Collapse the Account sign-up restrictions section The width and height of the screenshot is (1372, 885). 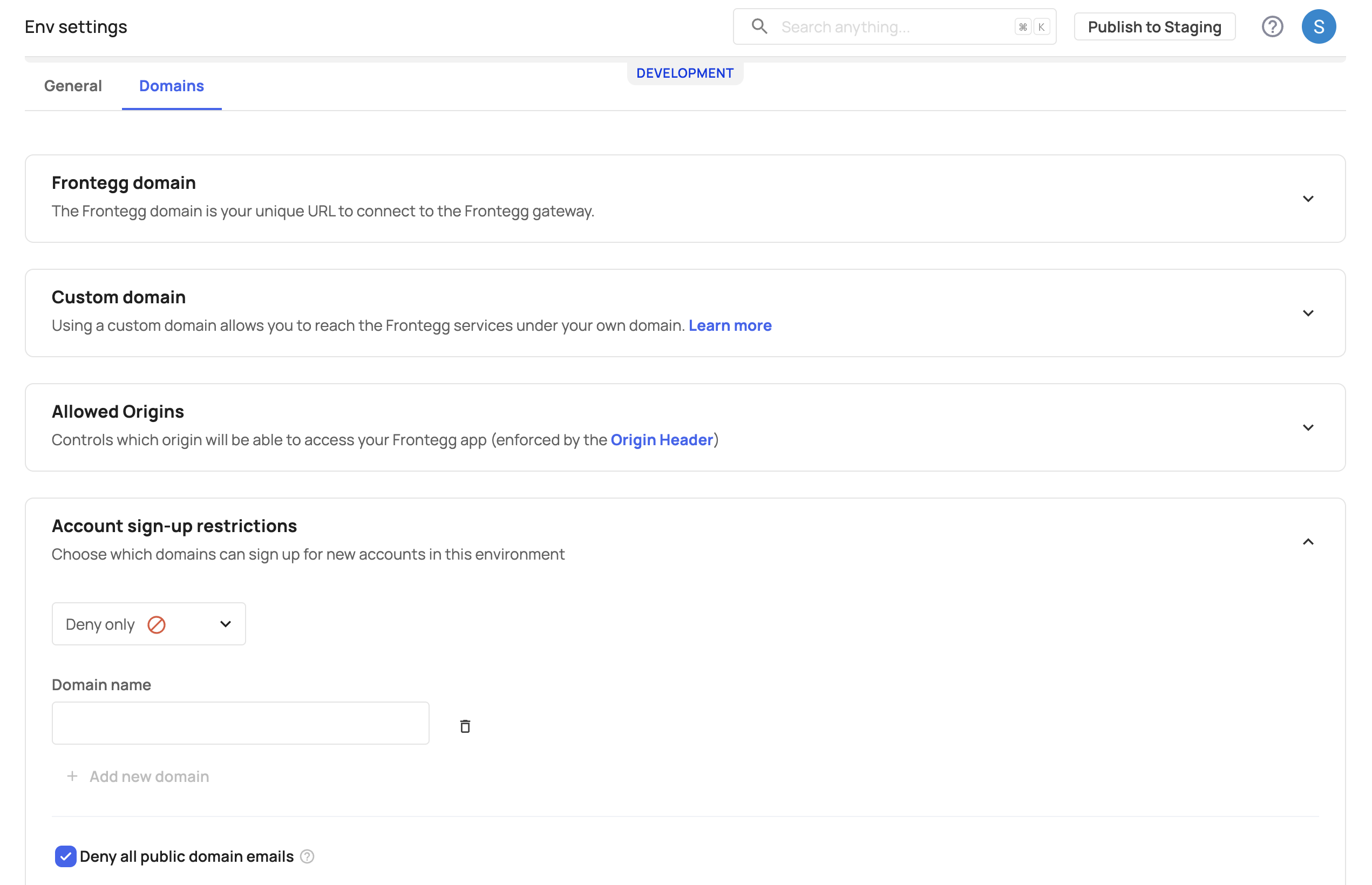(x=1308, y=541)
